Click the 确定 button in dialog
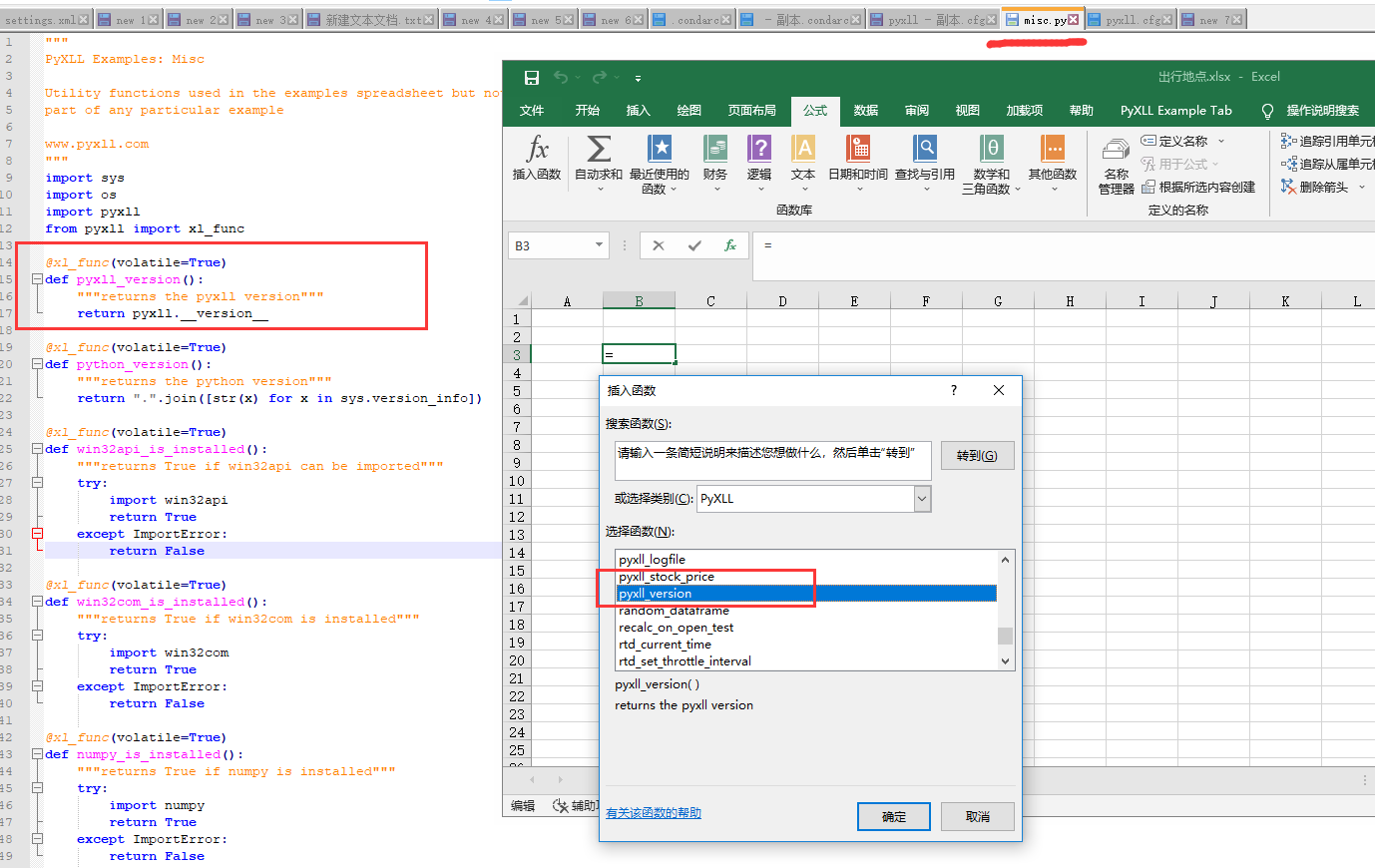Viewport: 1375px width, 868px height. point(894,816)
